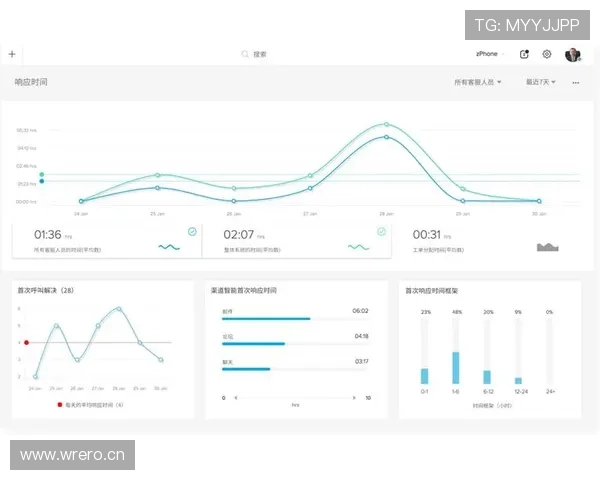Click the 响应时间 page title

click(x=31, y=82)
